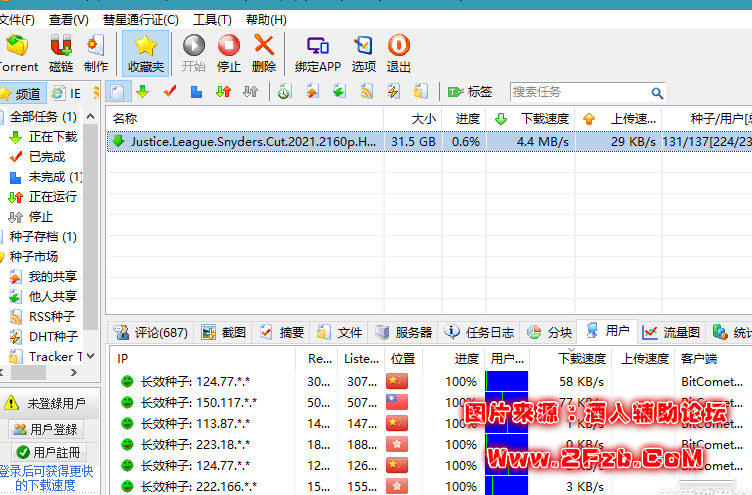Click the 用户登錄 button

(x=46, y=429)
